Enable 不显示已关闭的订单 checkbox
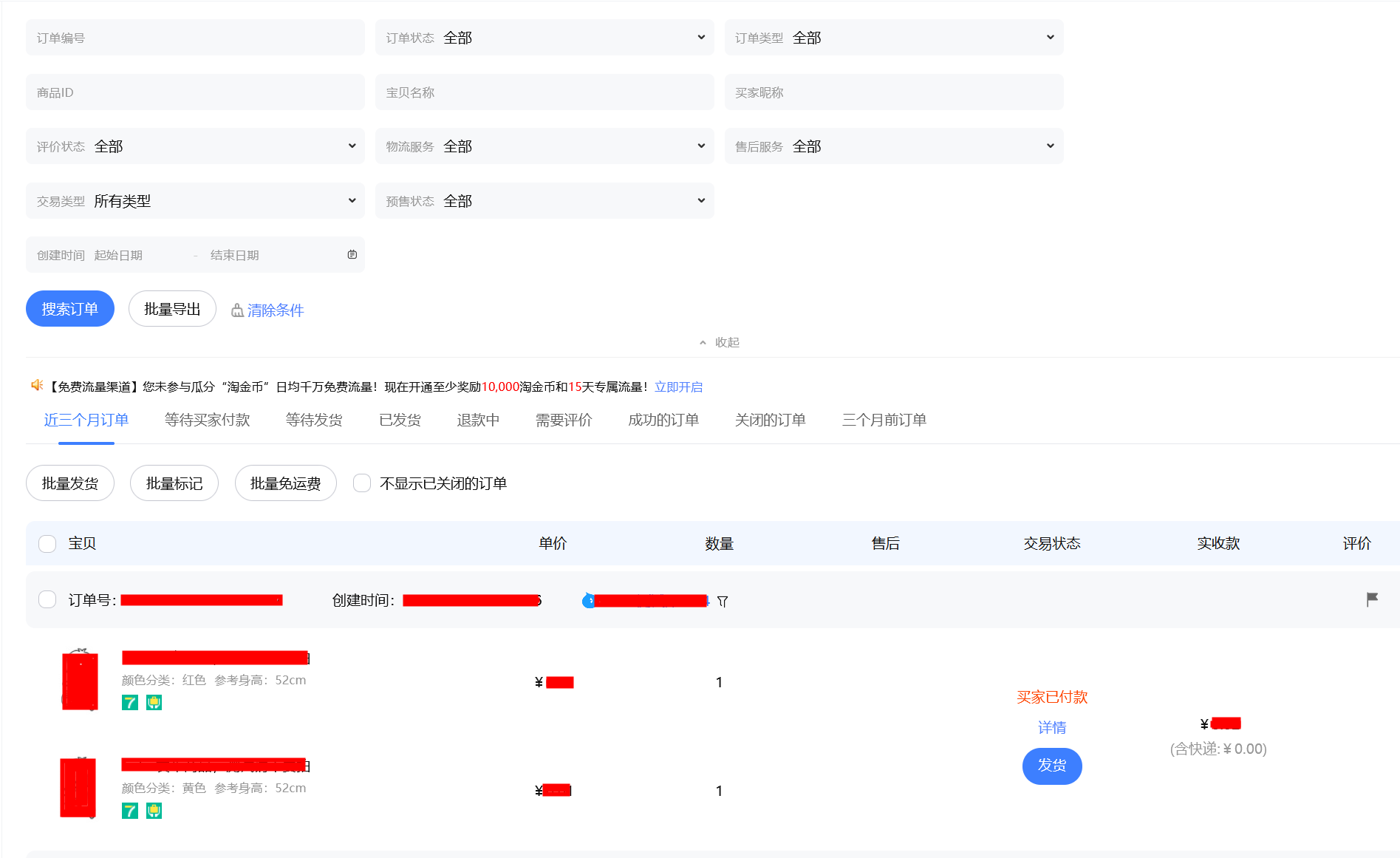 [362, 483]
